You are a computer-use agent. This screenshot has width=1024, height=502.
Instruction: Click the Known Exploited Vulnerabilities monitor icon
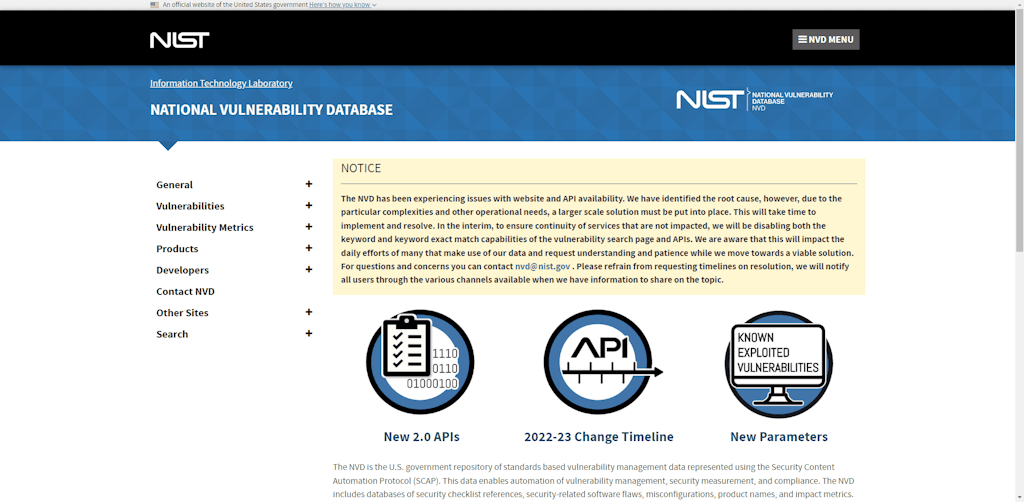click(778, 364)
